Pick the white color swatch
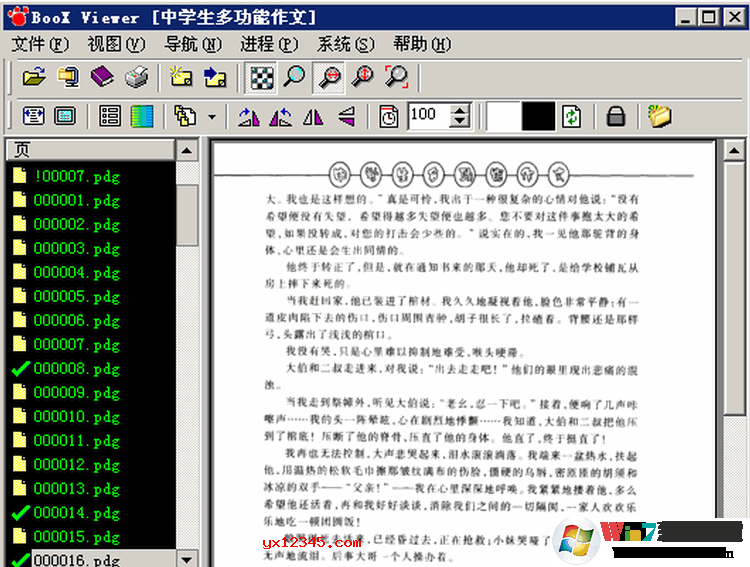The height and width of the screenshot is (567, 750). 503,116
